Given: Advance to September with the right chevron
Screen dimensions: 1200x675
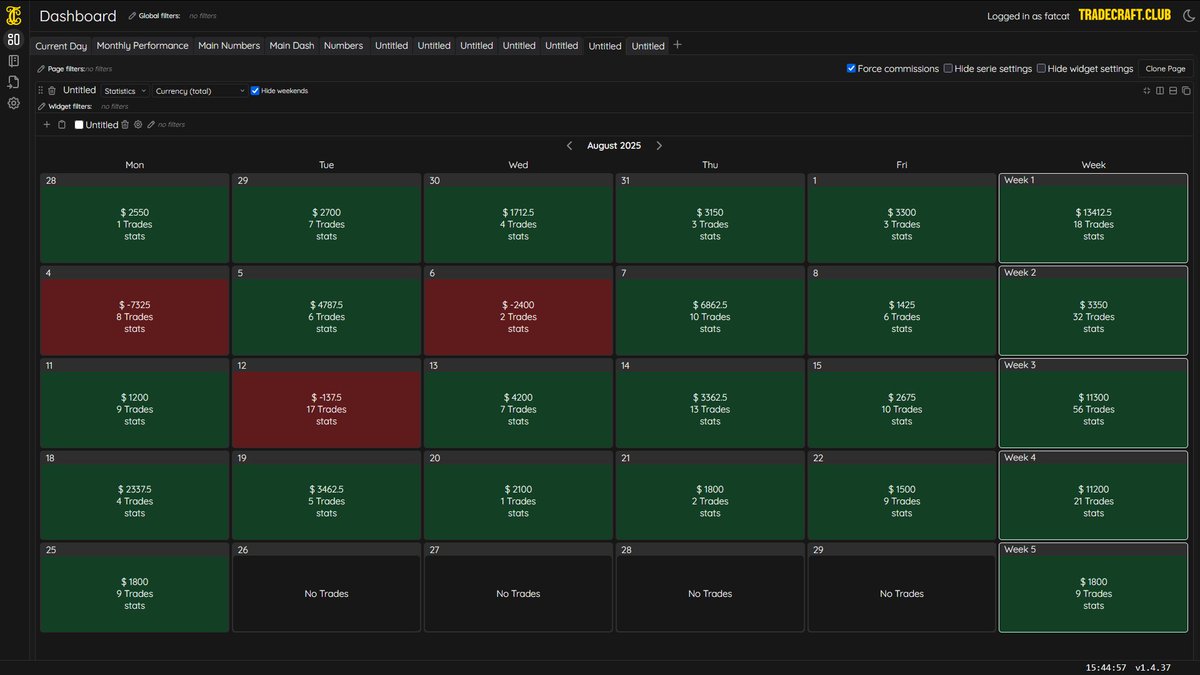Looking at the screenshot, I should tap(659, 145).
